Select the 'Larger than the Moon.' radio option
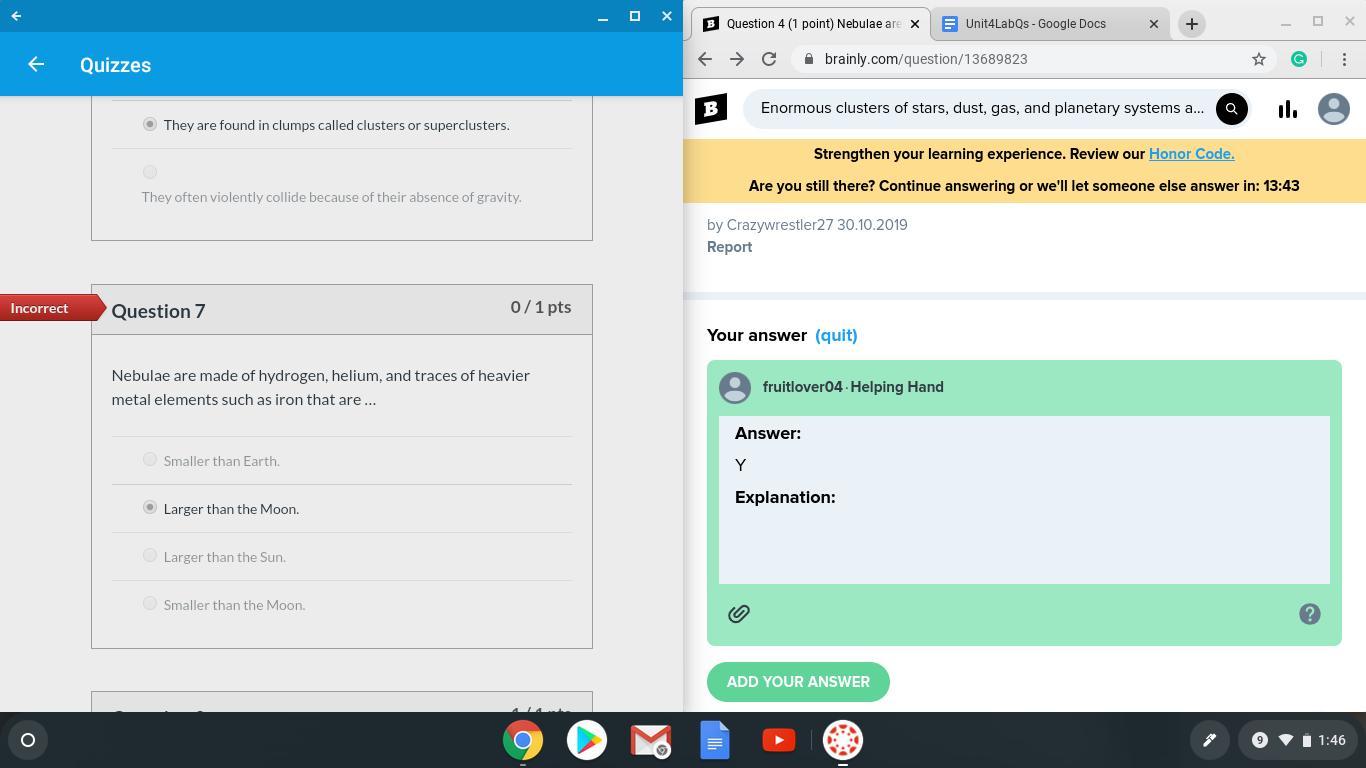The height and width of the screenshot is (768, 1366). tap(150, 508)
